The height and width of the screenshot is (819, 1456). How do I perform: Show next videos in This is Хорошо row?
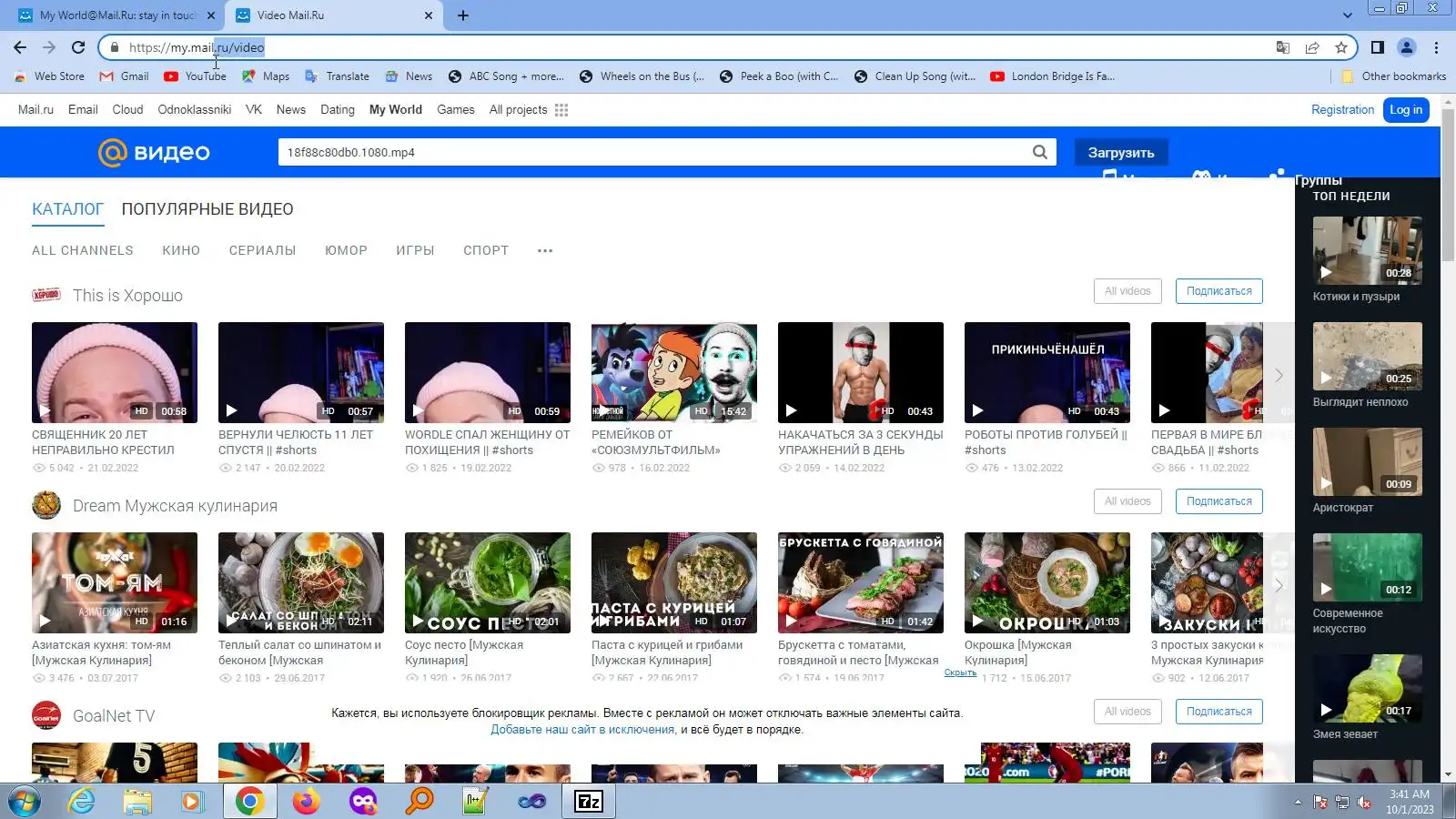coord(1279,375)
